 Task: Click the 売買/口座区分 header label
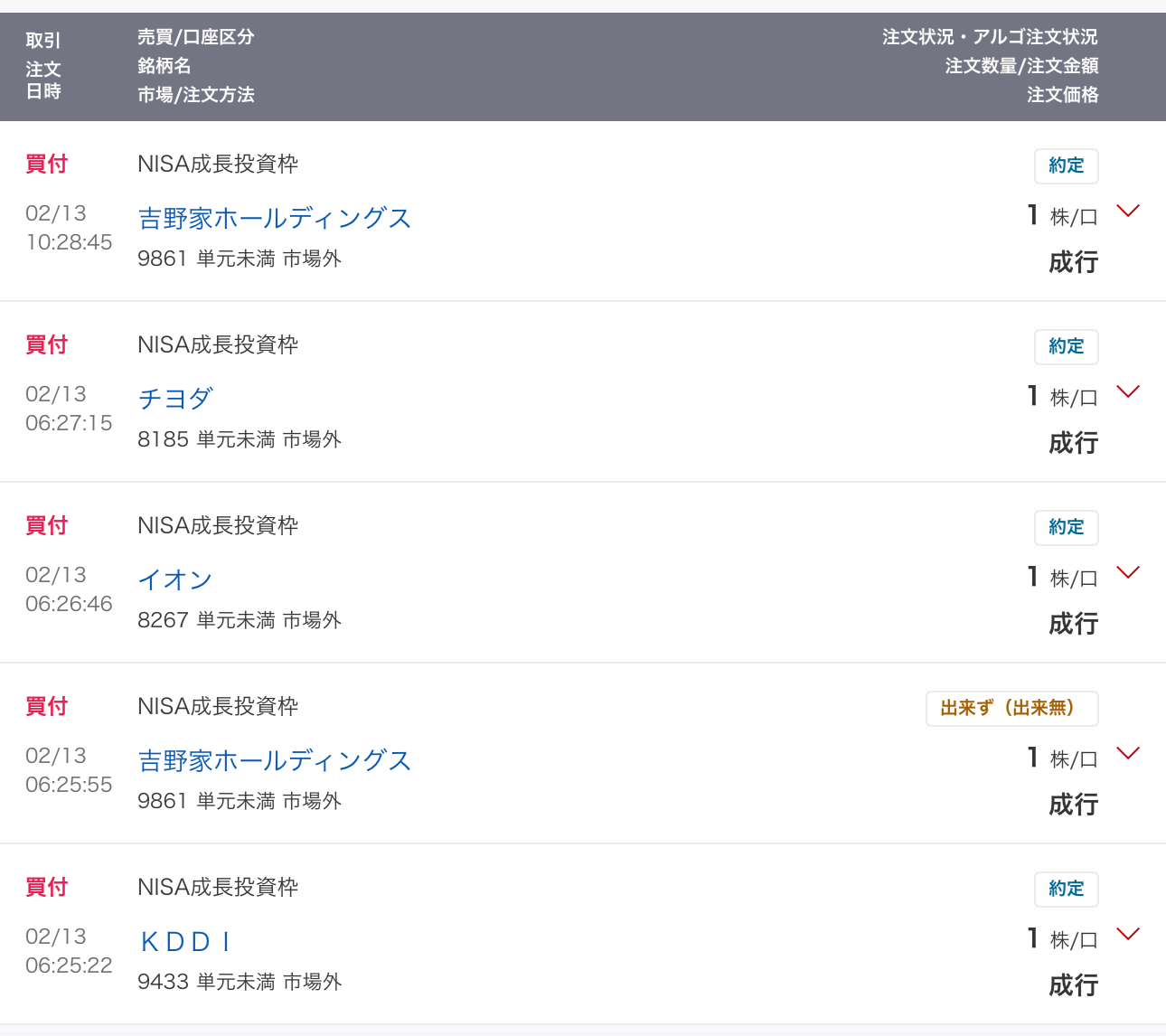(195, 37)
